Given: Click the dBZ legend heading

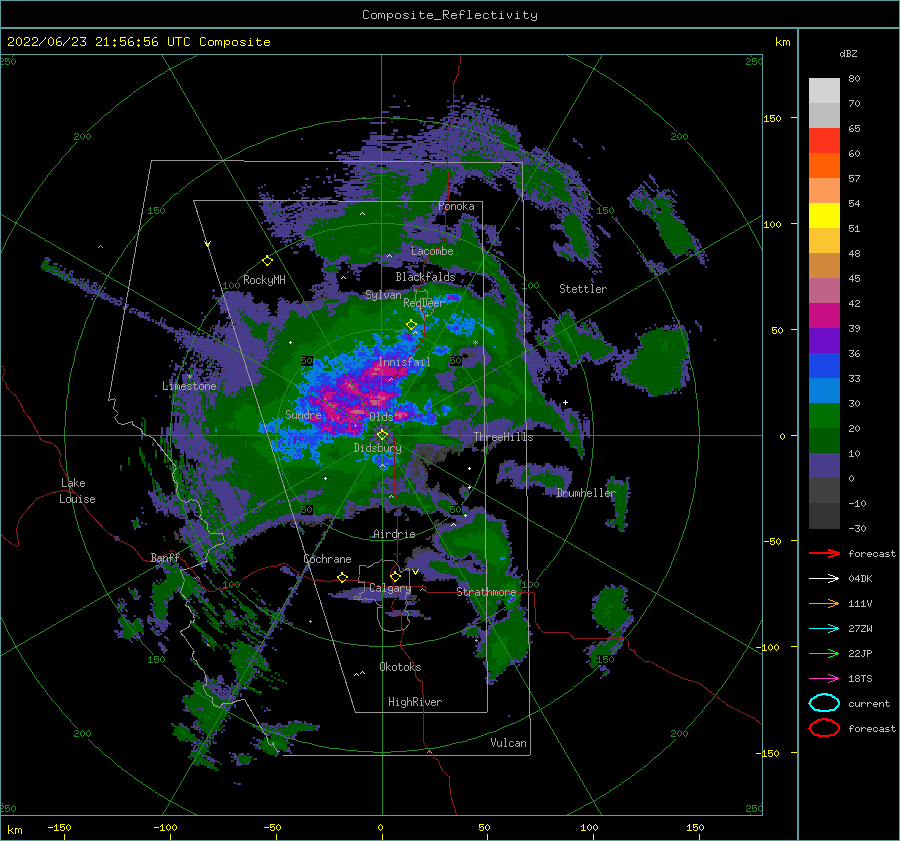Looking at the screenshot, I should (848, 53).
